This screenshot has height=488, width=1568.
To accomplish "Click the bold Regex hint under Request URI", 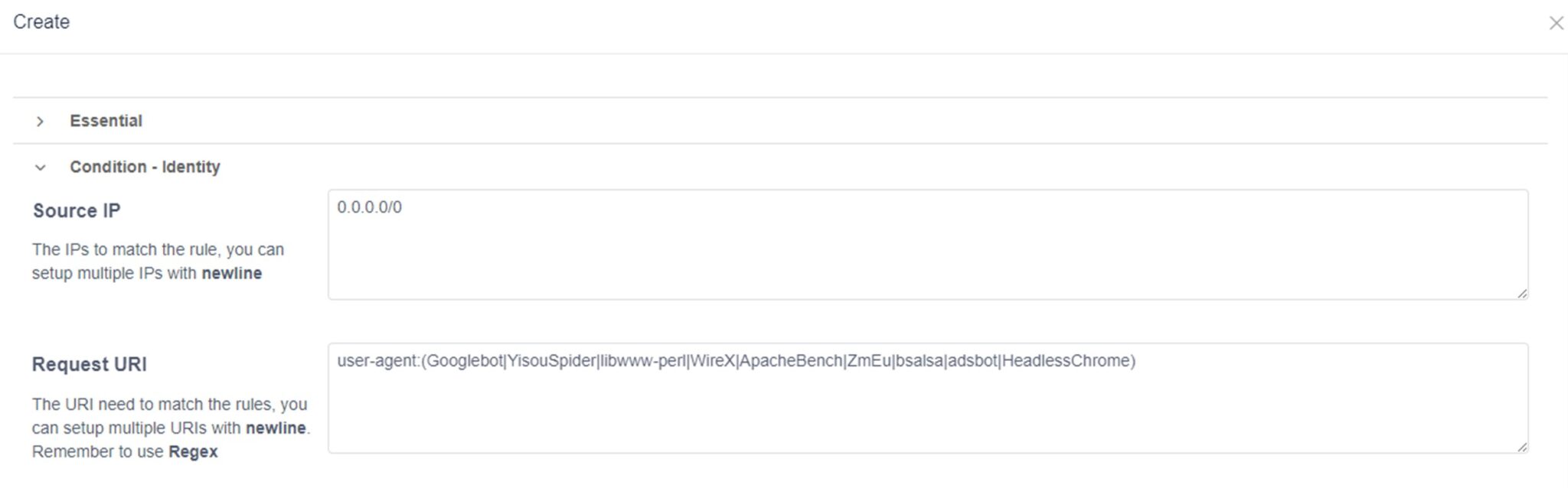I will coord(194,451).
